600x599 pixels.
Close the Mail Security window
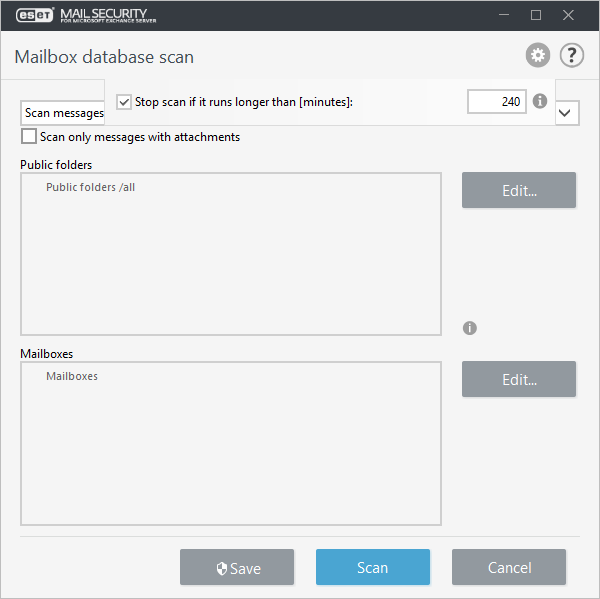point(568,15)
